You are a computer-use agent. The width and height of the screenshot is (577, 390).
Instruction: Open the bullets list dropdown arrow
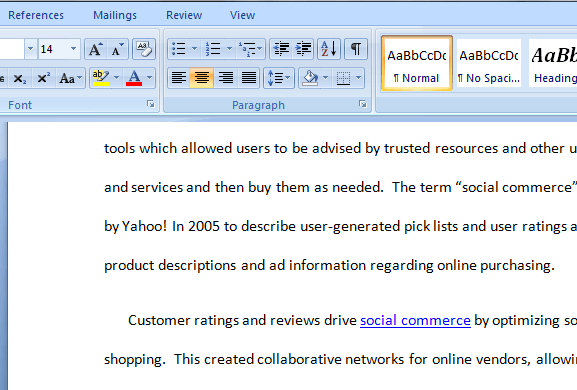pyautogui.click(x=194, y=49)
